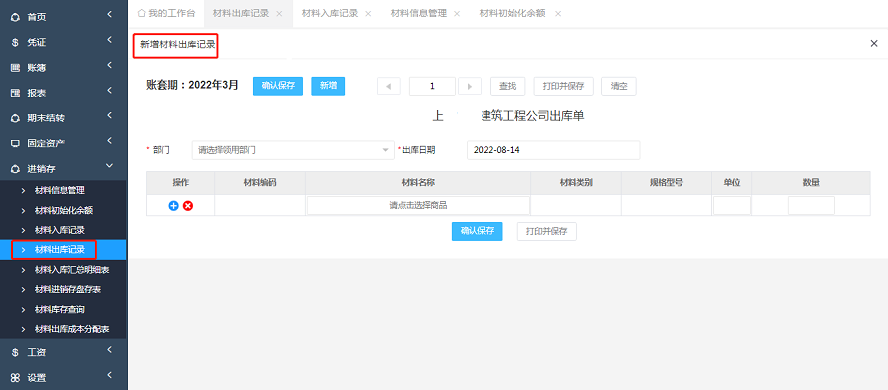Viewport: 888px width, 390px height.
Task: Expand the 报表 menu chevron
Action: (x=109, y=91)
